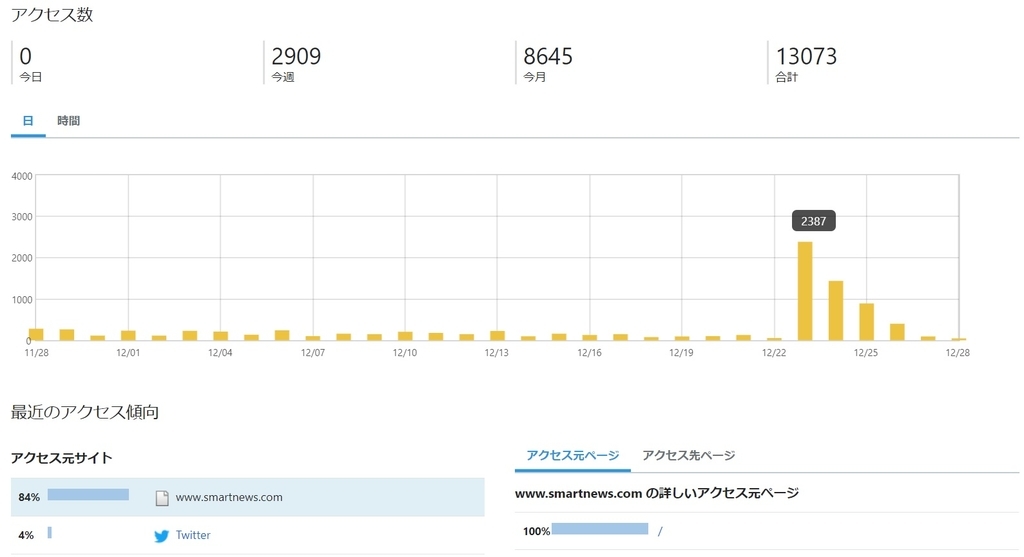Image resolution: width=1024 pixels, height=557 pixels.
Task: Click the 84% percentage text
Action: (x=29, y=497)
